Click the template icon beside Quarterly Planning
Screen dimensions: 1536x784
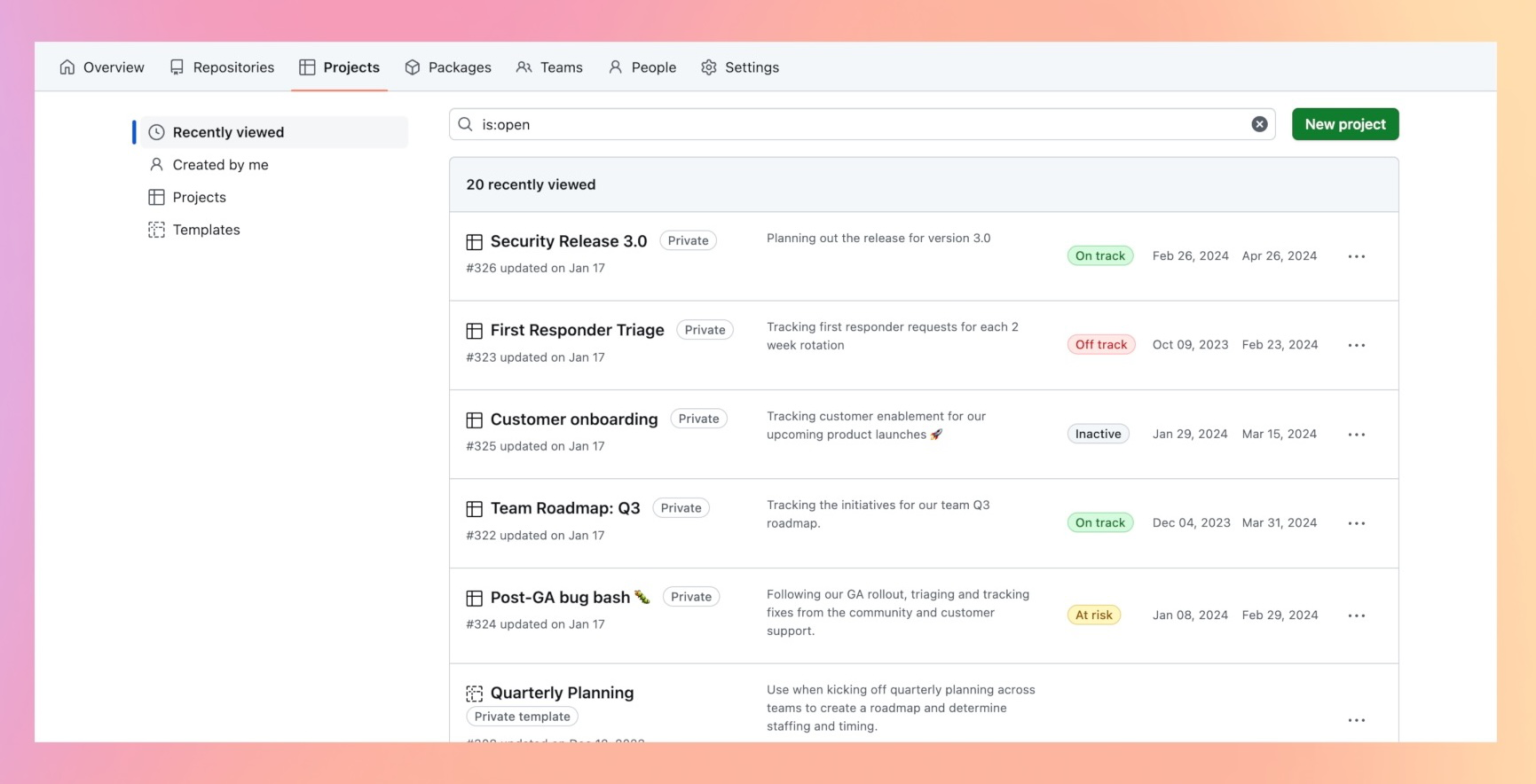[x=474, y=694]
